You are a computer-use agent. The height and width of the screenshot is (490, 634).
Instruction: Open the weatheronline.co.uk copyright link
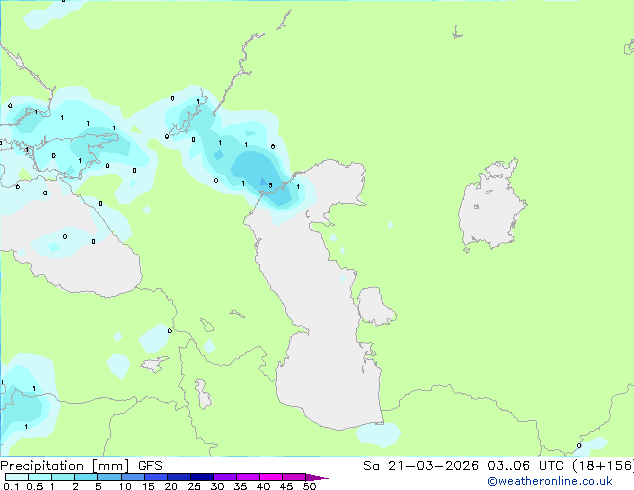[x=550, y=481]
